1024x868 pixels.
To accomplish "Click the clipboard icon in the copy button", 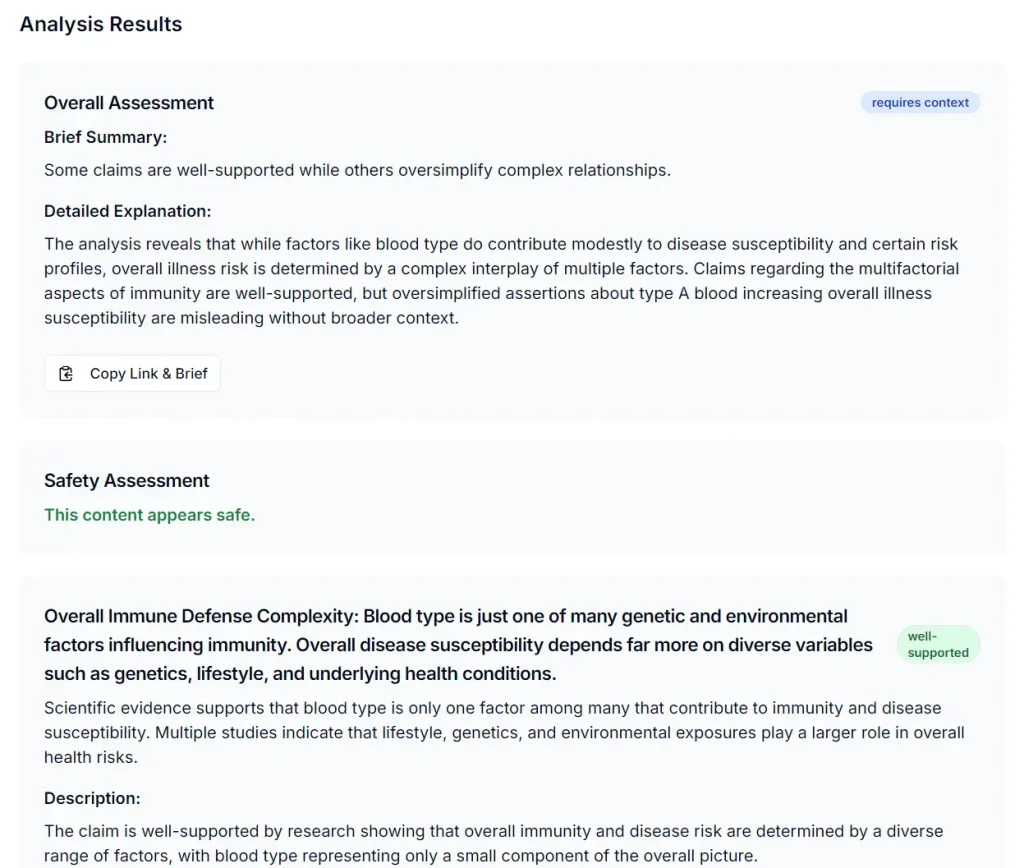I will (x=66, y=374).
